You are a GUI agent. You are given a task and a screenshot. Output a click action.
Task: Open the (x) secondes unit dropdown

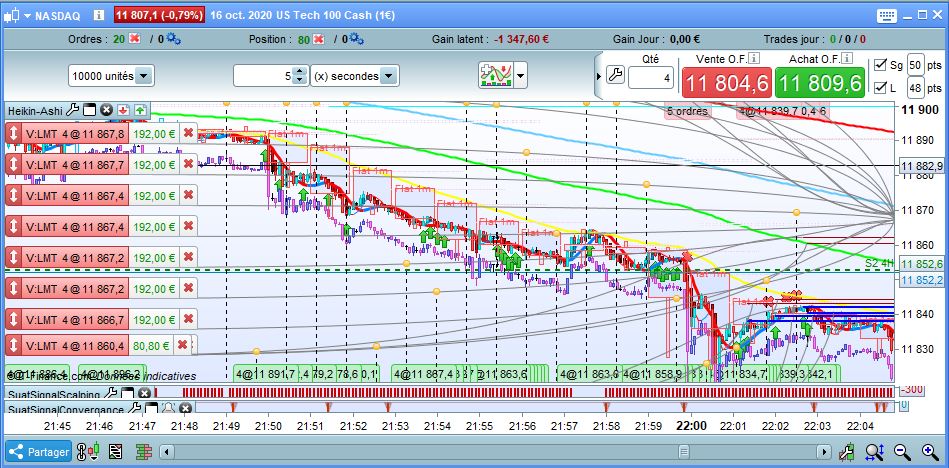[x=355, y=76]
